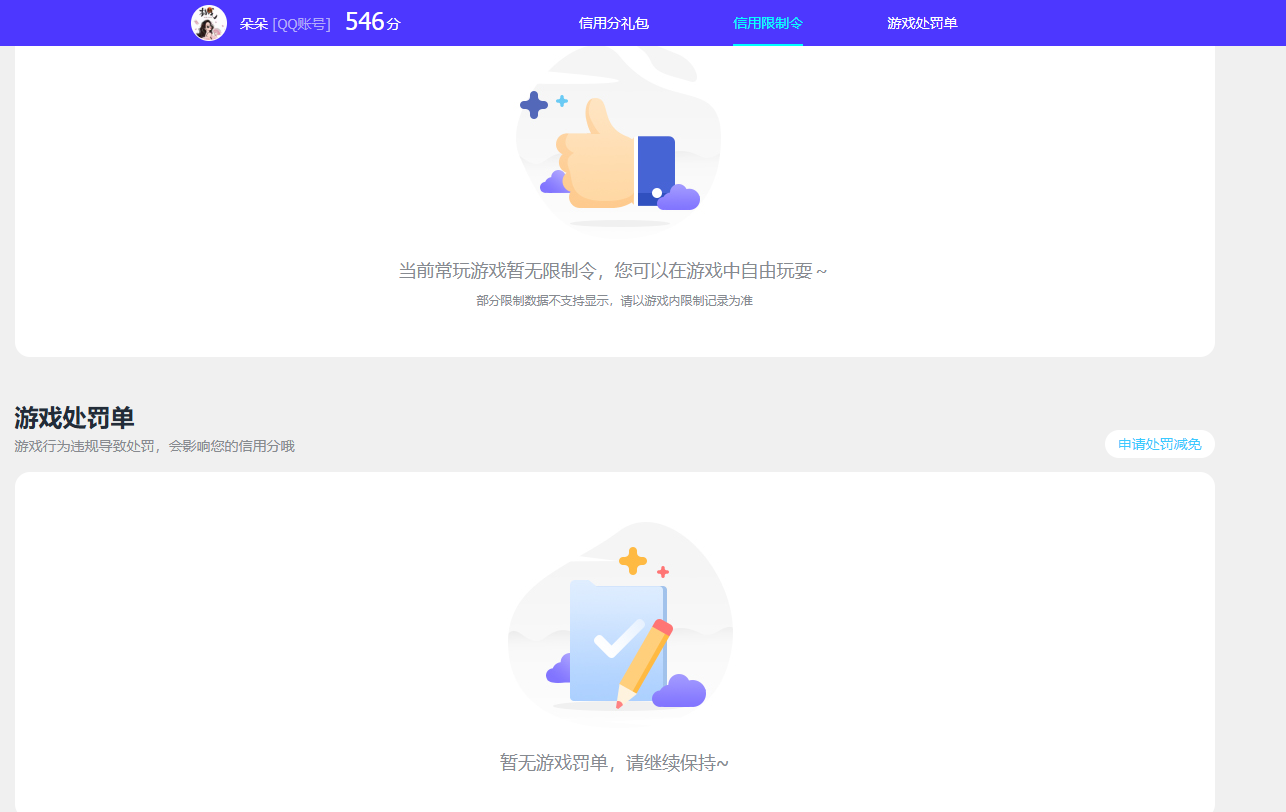
Task: Click the 游戏行为违规导致处罚 subtitle
Action: pos(155,446)
